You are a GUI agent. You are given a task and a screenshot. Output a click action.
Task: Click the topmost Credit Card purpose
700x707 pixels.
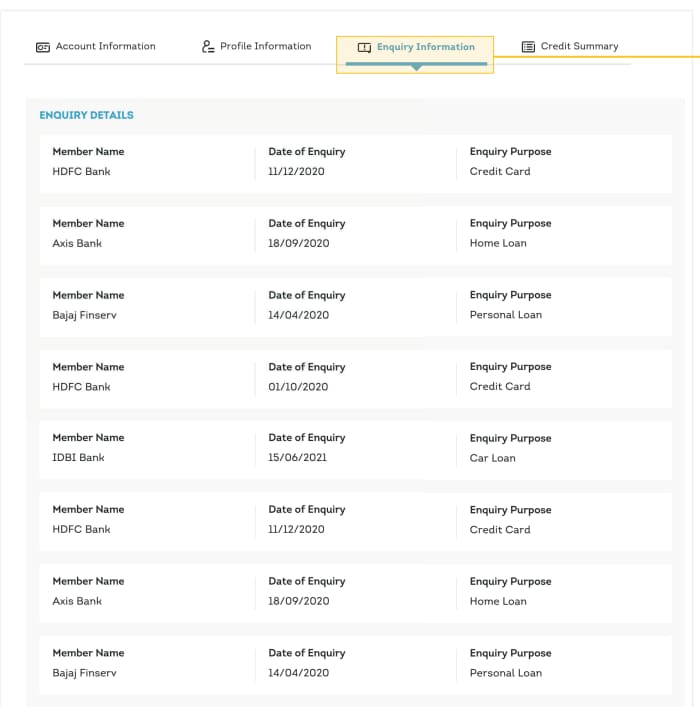(500, 172)
